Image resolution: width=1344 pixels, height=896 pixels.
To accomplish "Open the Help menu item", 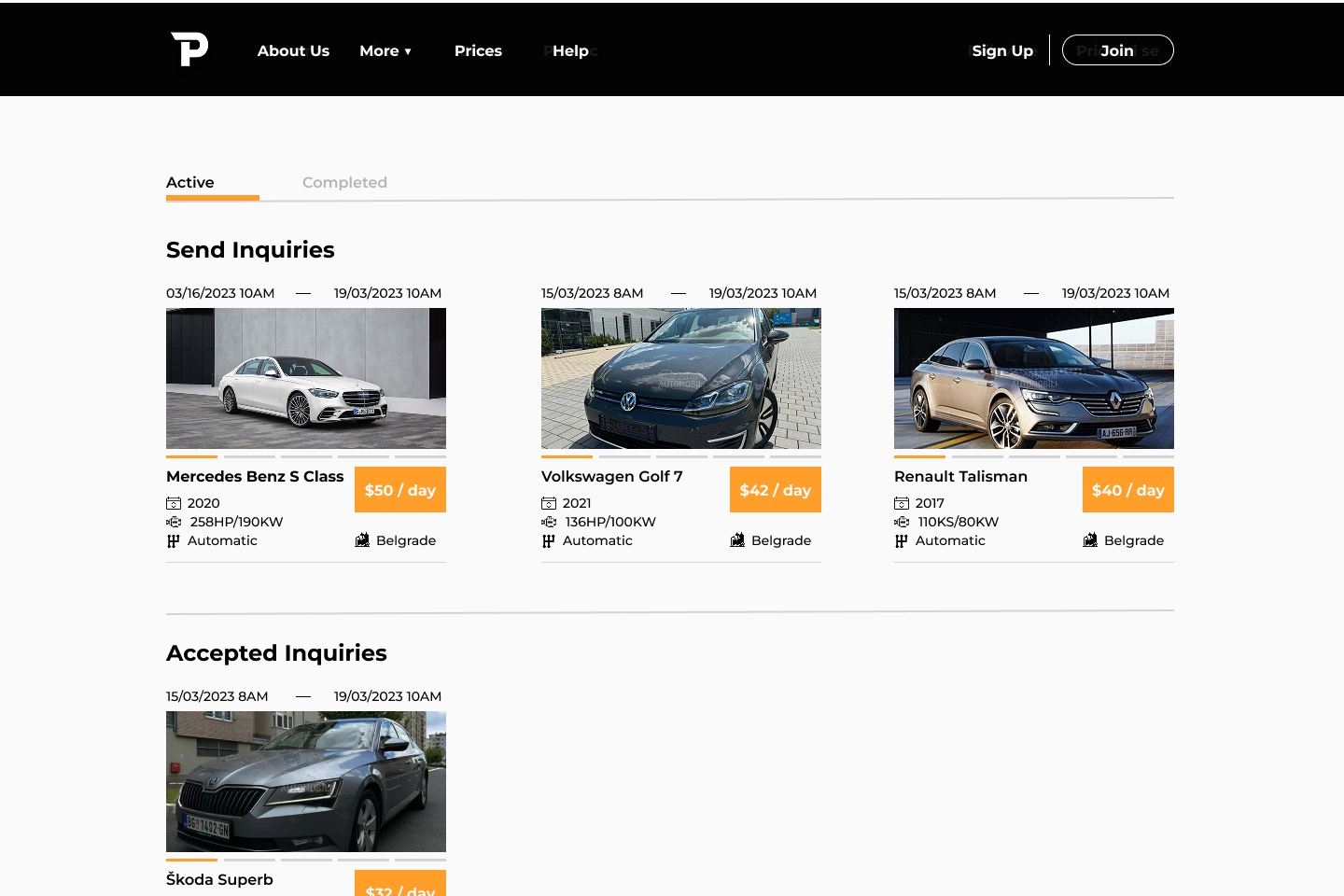I will [570, 50].
